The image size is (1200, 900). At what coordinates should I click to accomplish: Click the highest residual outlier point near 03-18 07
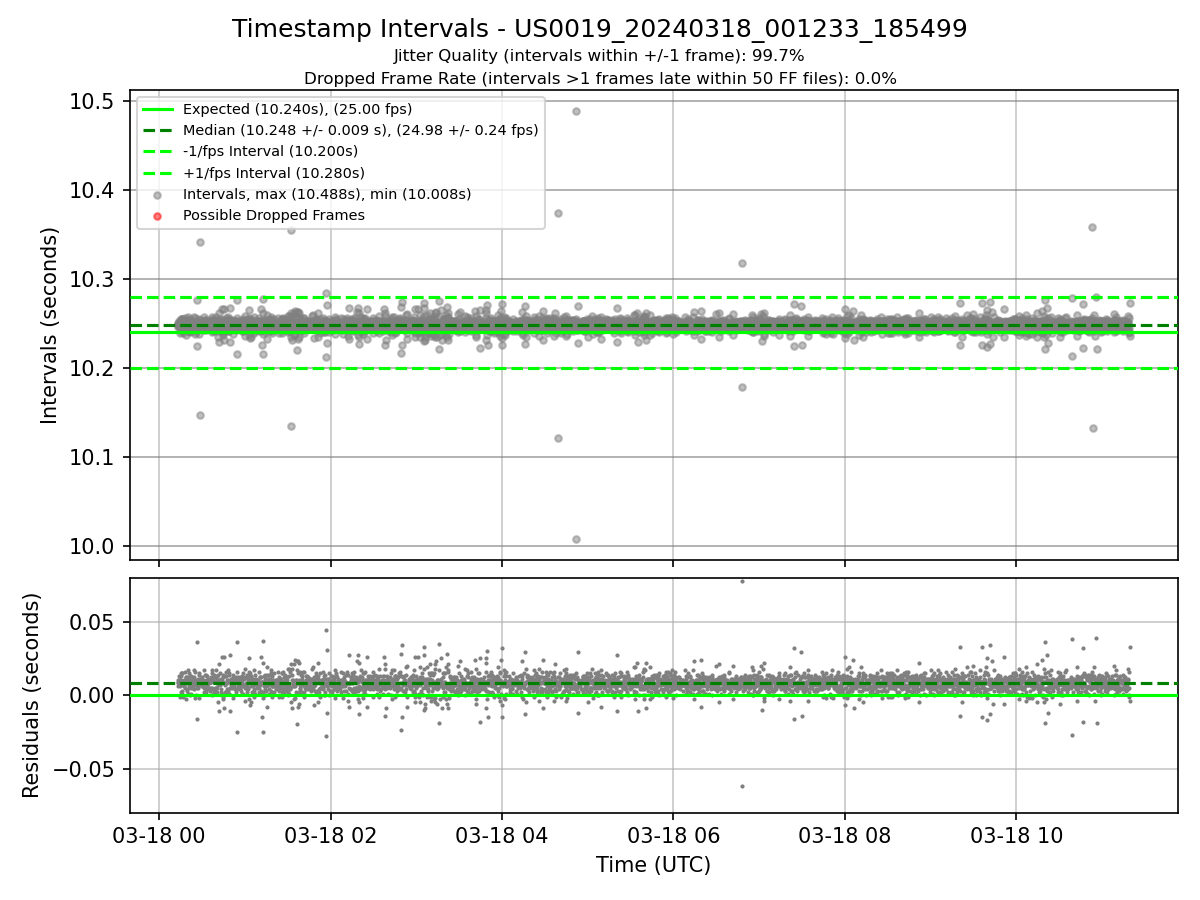(x=742, y=580)
